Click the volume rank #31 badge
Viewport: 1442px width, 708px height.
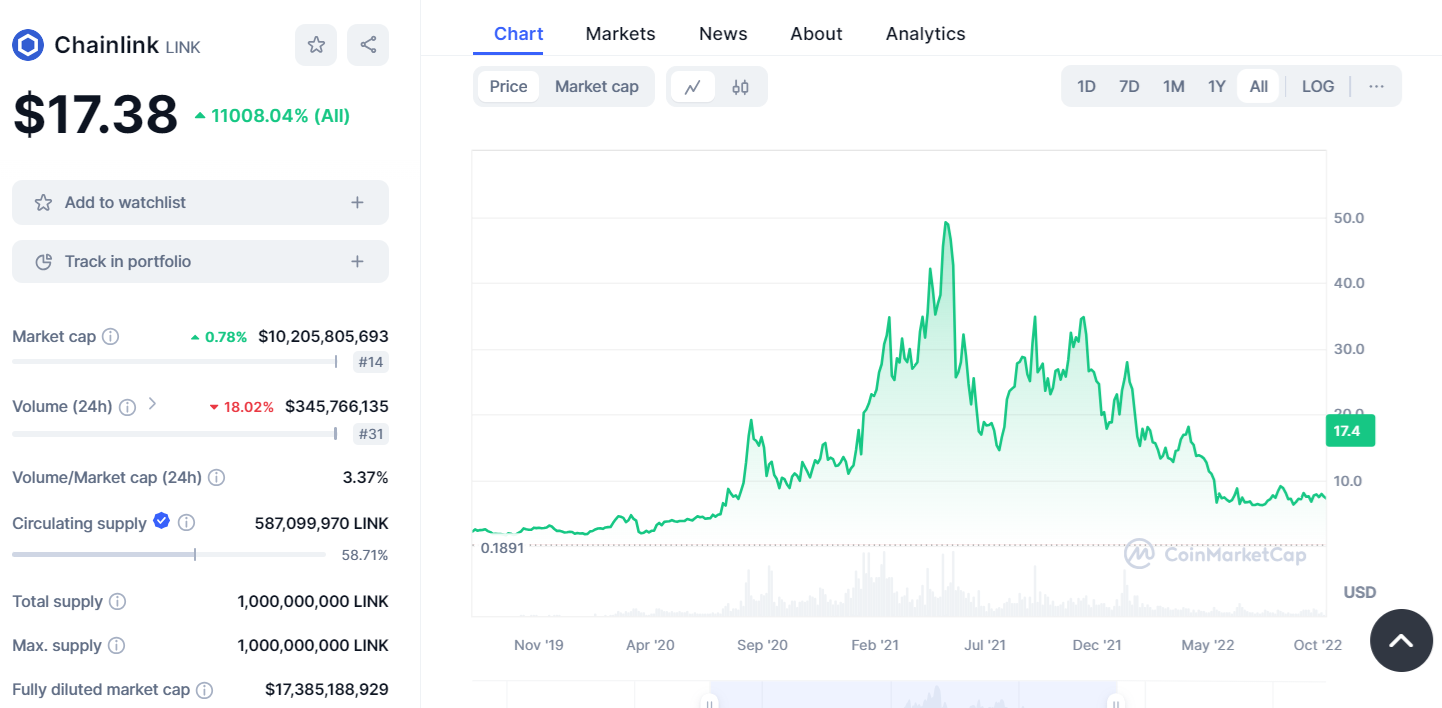[x=371, y=434]
